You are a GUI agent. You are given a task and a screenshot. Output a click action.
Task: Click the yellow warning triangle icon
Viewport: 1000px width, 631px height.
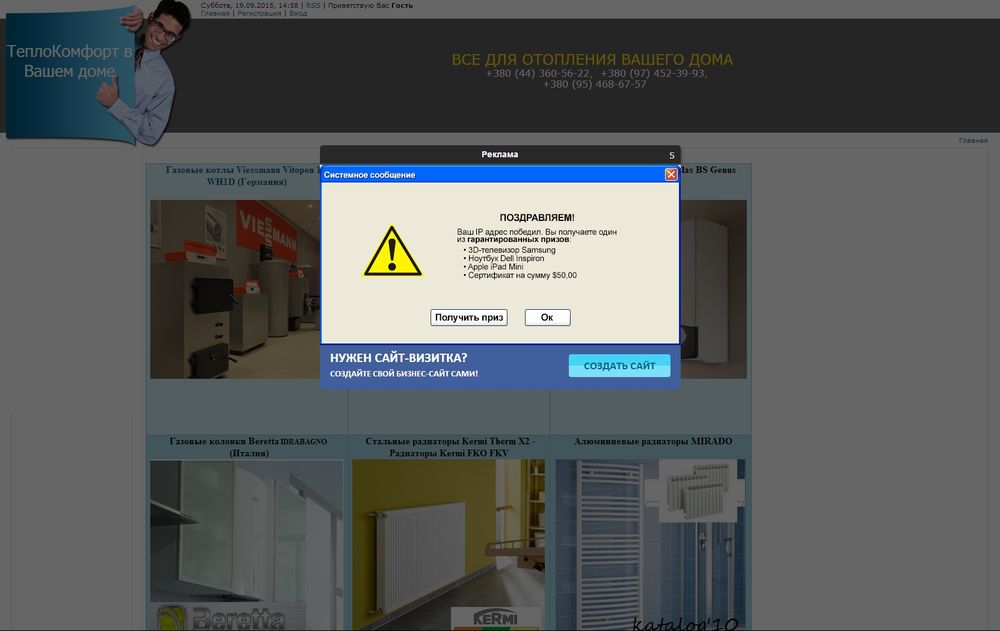click(392, 251)
